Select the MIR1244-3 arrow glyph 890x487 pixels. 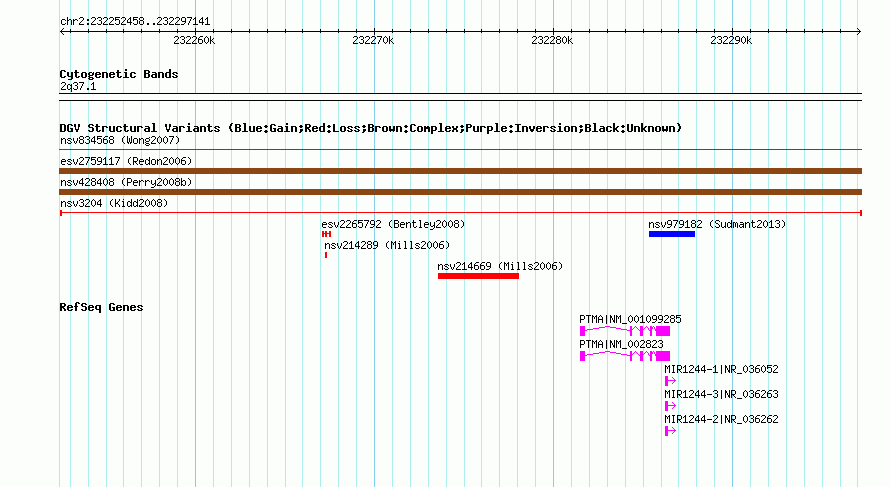pyautogui.click(x=670, y=406)
